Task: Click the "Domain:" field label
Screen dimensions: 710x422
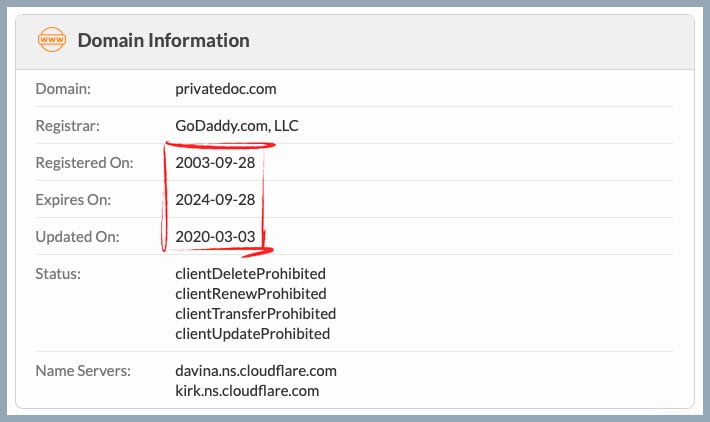Action: 63,89
